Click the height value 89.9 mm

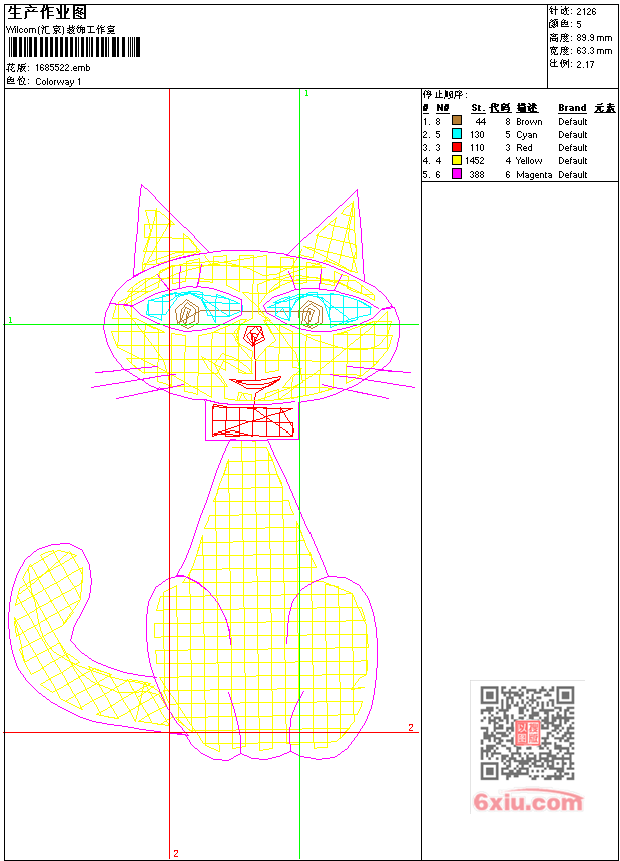pos(594,37)
